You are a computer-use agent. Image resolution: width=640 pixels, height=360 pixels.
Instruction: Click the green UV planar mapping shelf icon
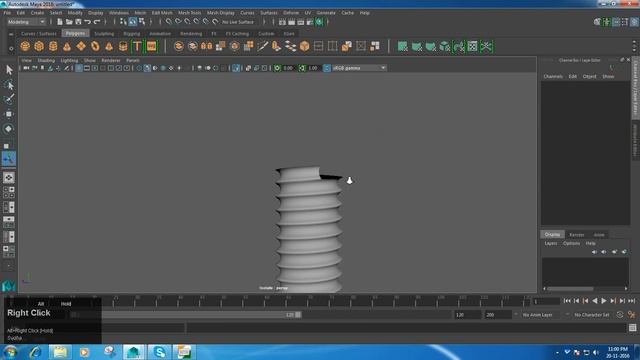point(402,46)
